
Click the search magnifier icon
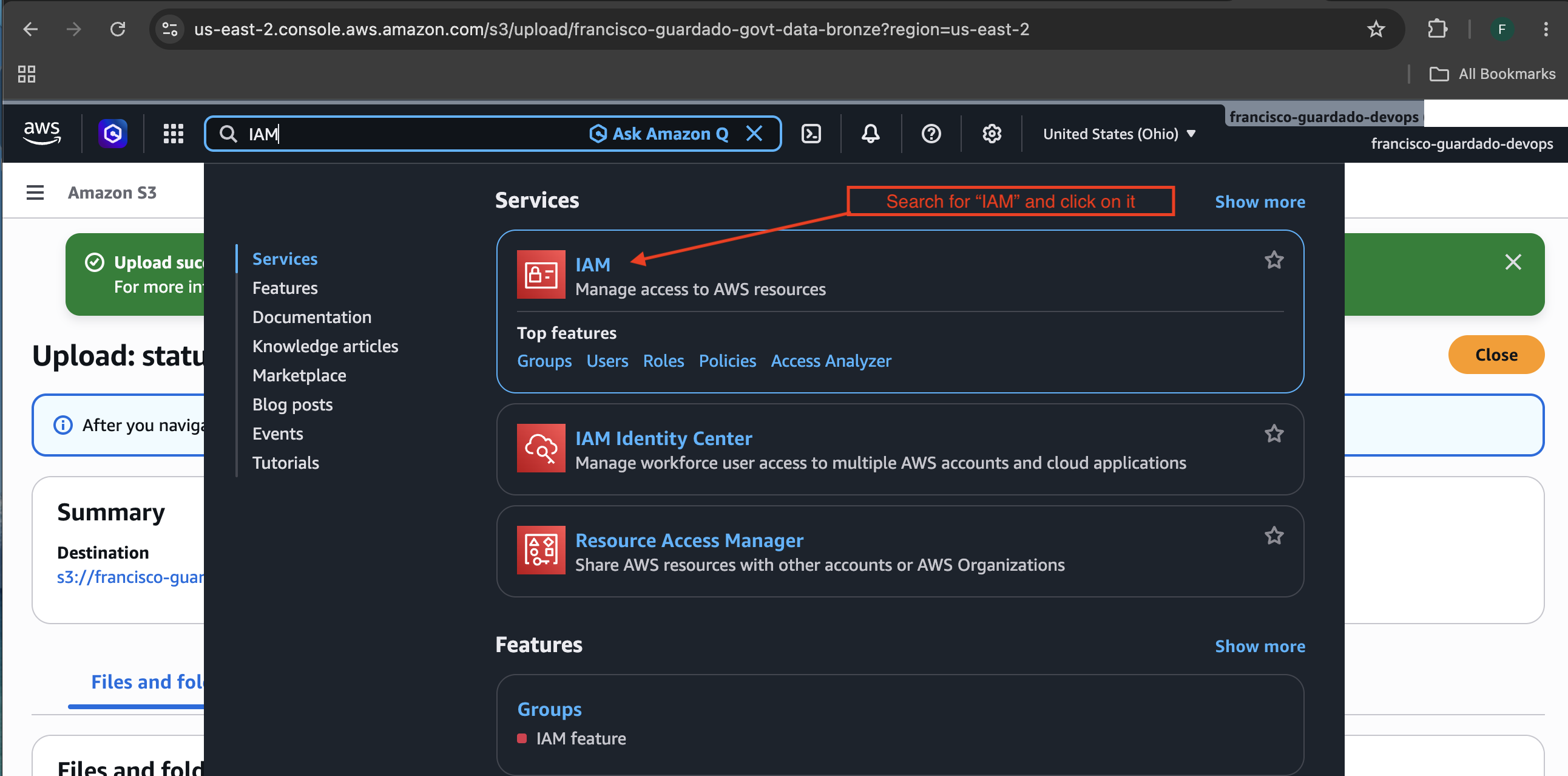pos(228,134)
